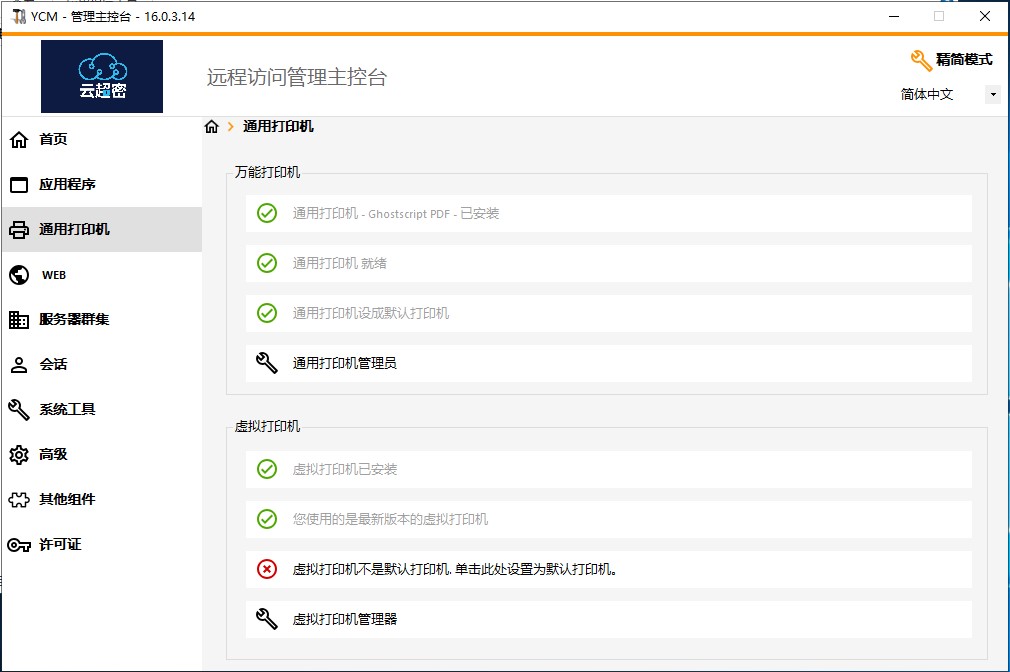Click the WEB globe icon

pyautogui.click(x=19, y=275)
